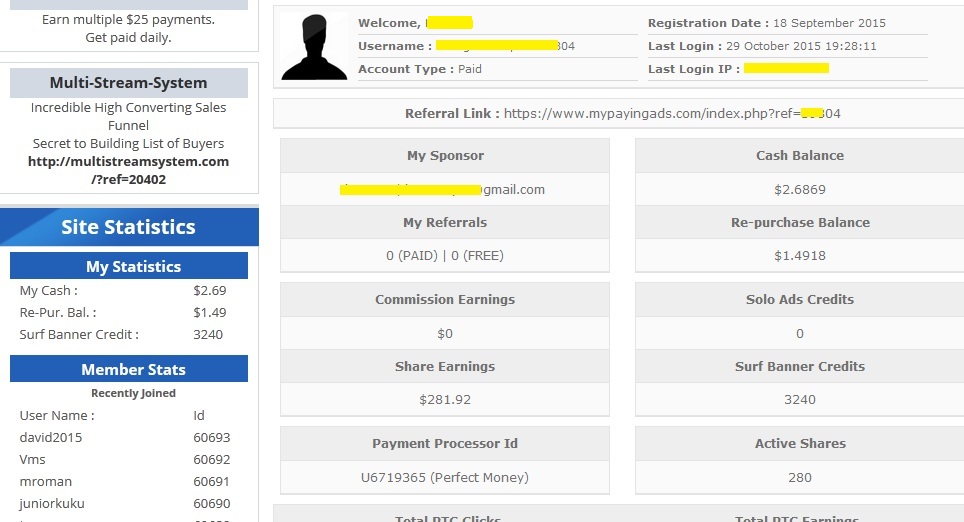Select the juniorkuku user name
The width and height of the screenshot is (964, 522).
coord(52,504)
